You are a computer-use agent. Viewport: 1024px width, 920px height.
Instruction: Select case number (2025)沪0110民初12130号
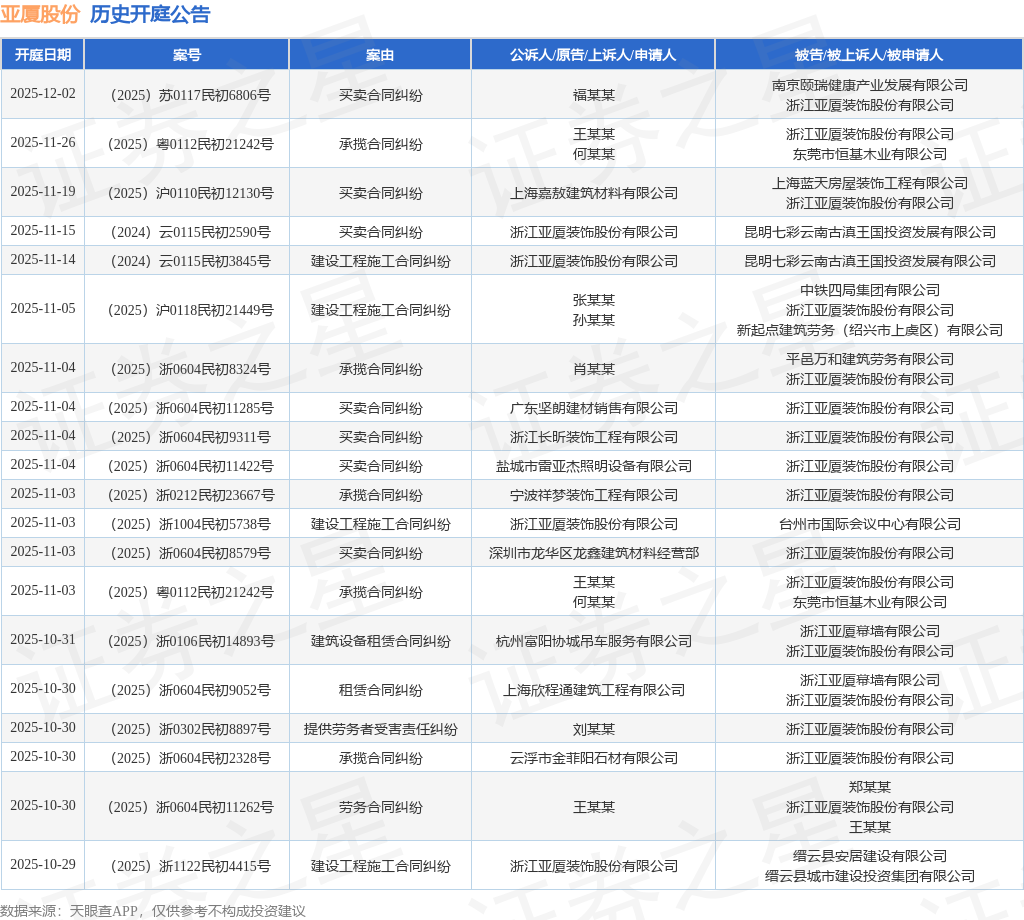187,193
